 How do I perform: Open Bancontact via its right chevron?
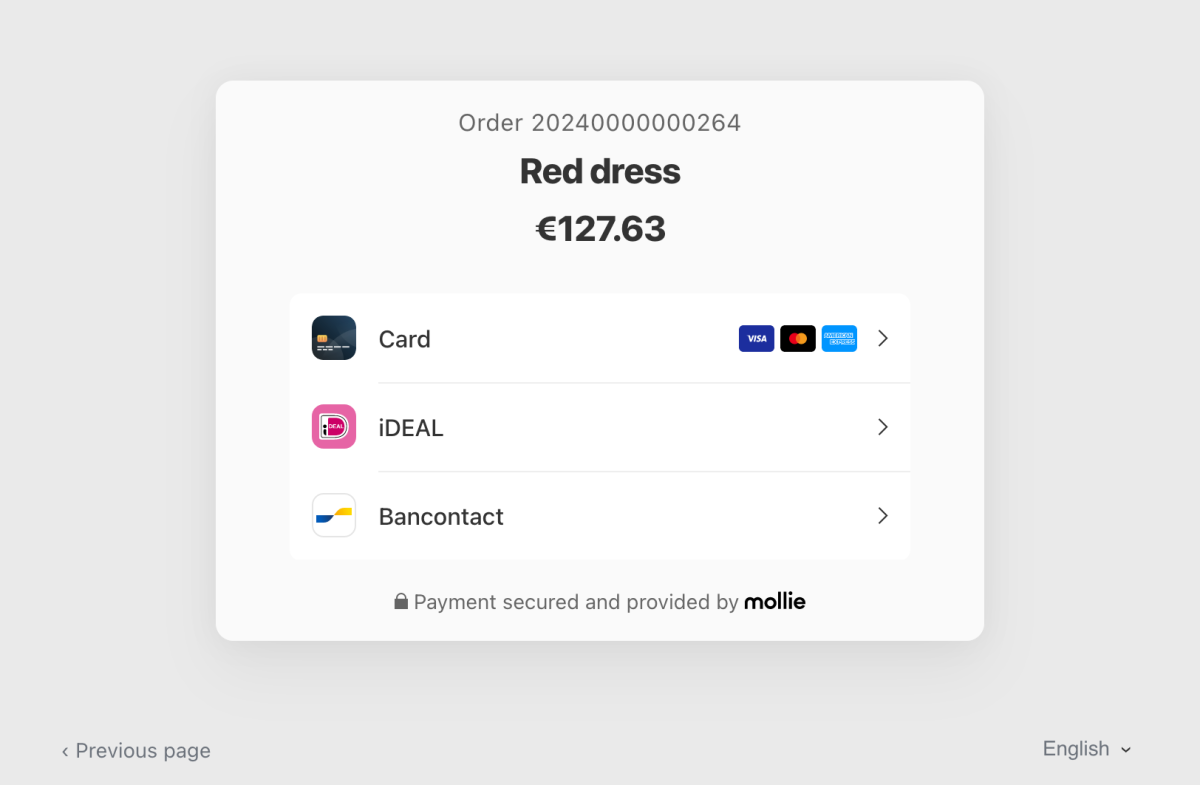[883, 516]
